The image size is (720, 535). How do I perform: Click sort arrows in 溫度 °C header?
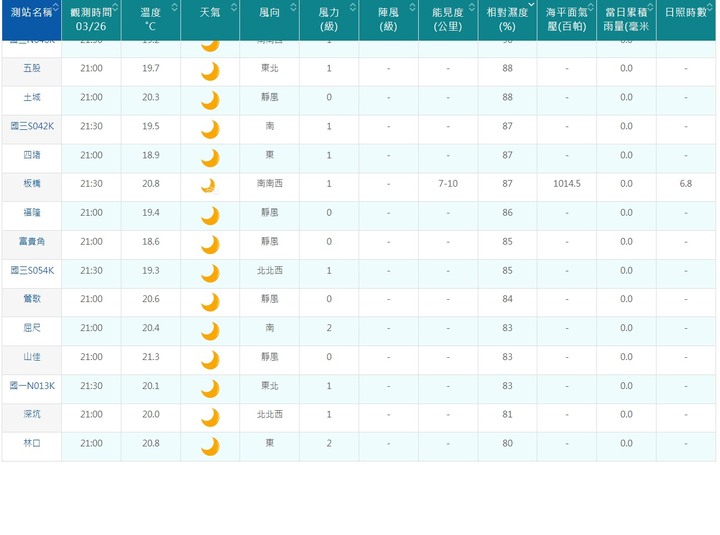(x=174, y=7)
